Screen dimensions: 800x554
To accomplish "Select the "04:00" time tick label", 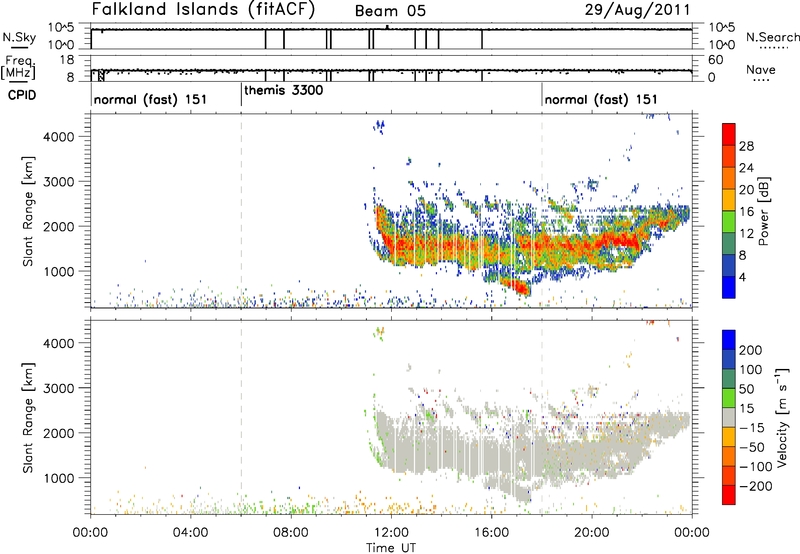I will pos(190,533).
